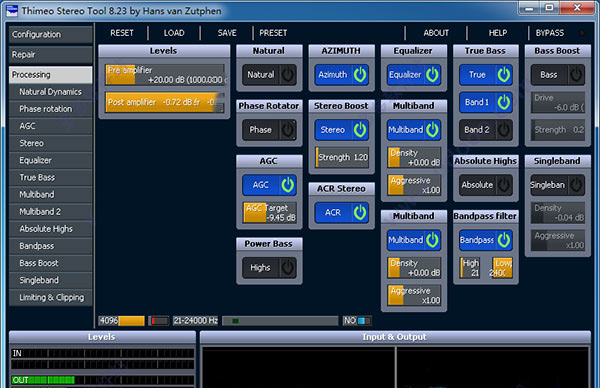600x388 pixels.
Task: Adjust Stereo Boost Strength slider
Action: [342, 157]
